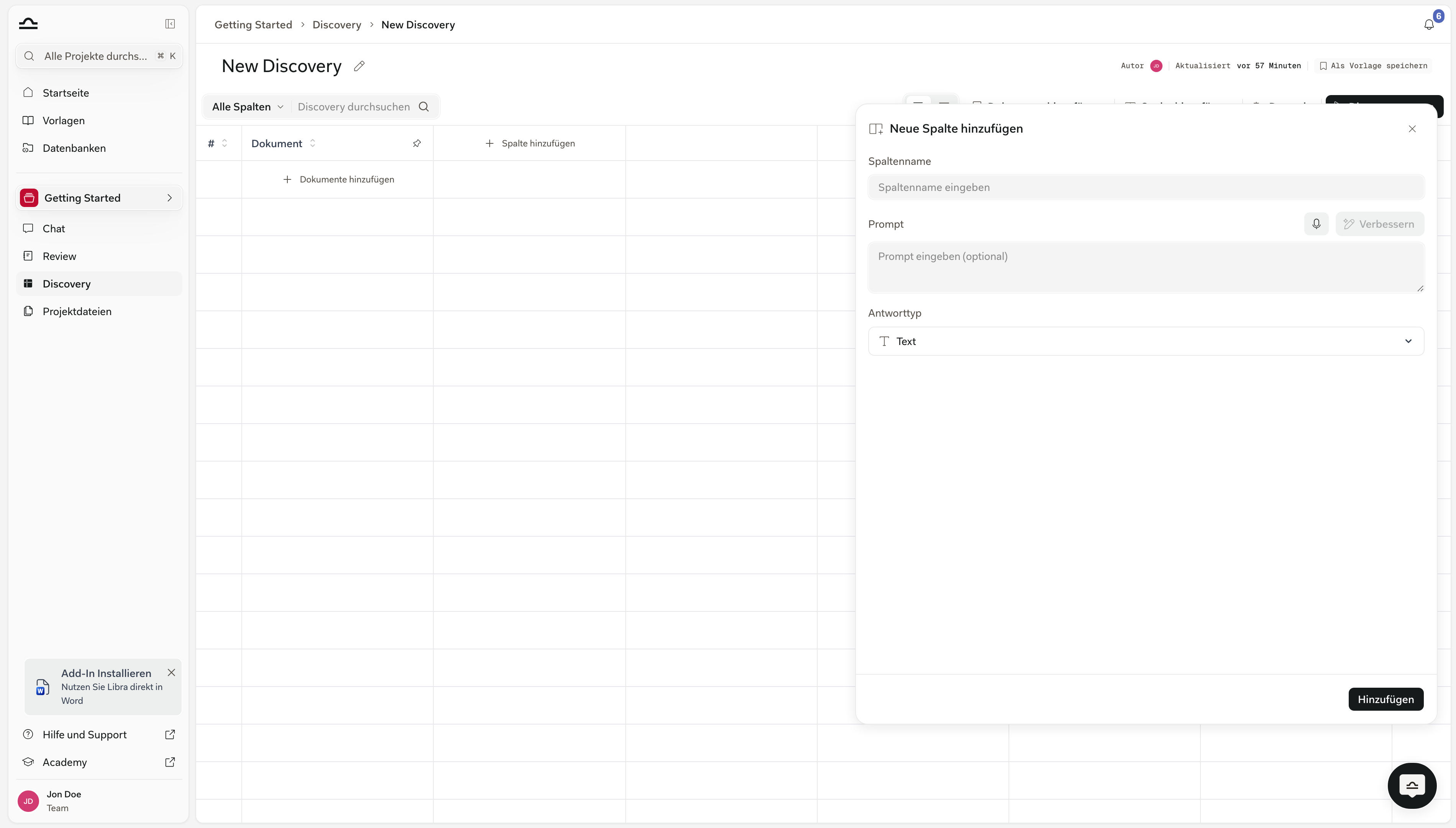
Task: Focus the Spaltenname input field
Action: 1146,187
